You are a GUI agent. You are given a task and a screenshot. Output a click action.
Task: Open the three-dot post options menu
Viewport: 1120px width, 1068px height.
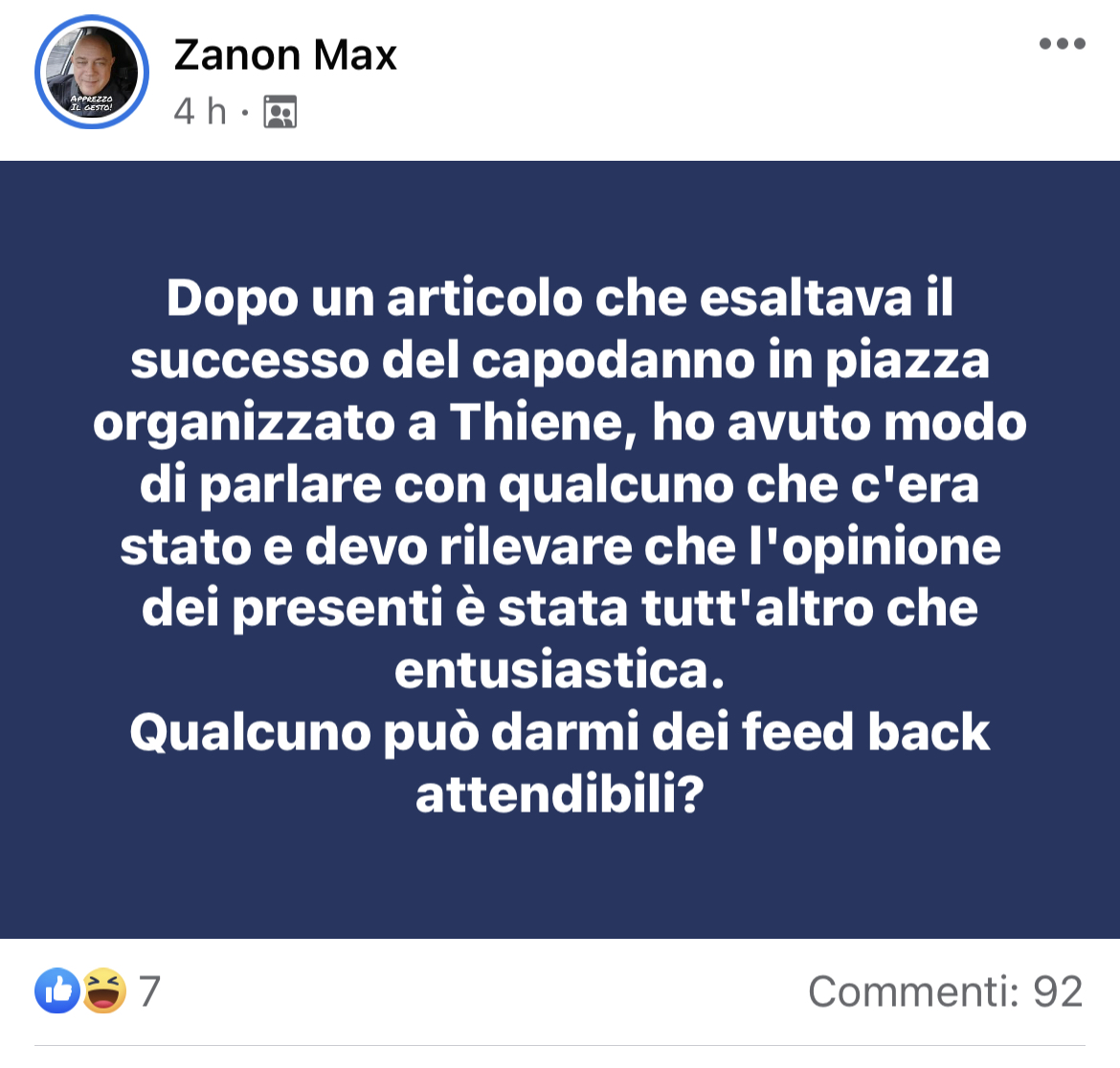(1063, 44)
